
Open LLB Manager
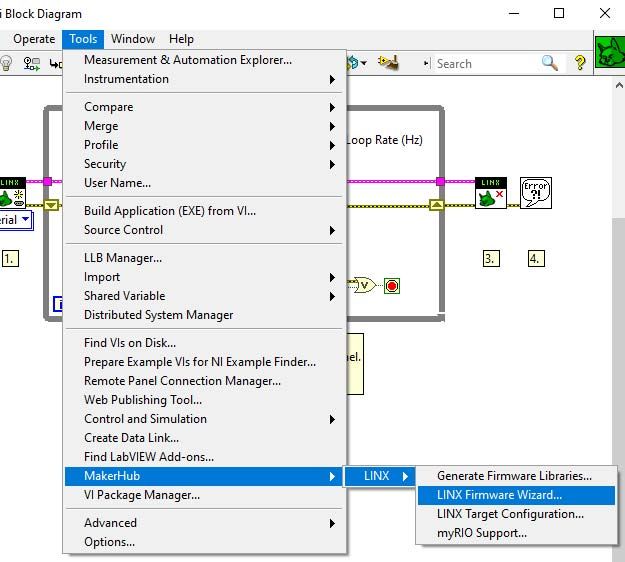(x=204, y=258)
